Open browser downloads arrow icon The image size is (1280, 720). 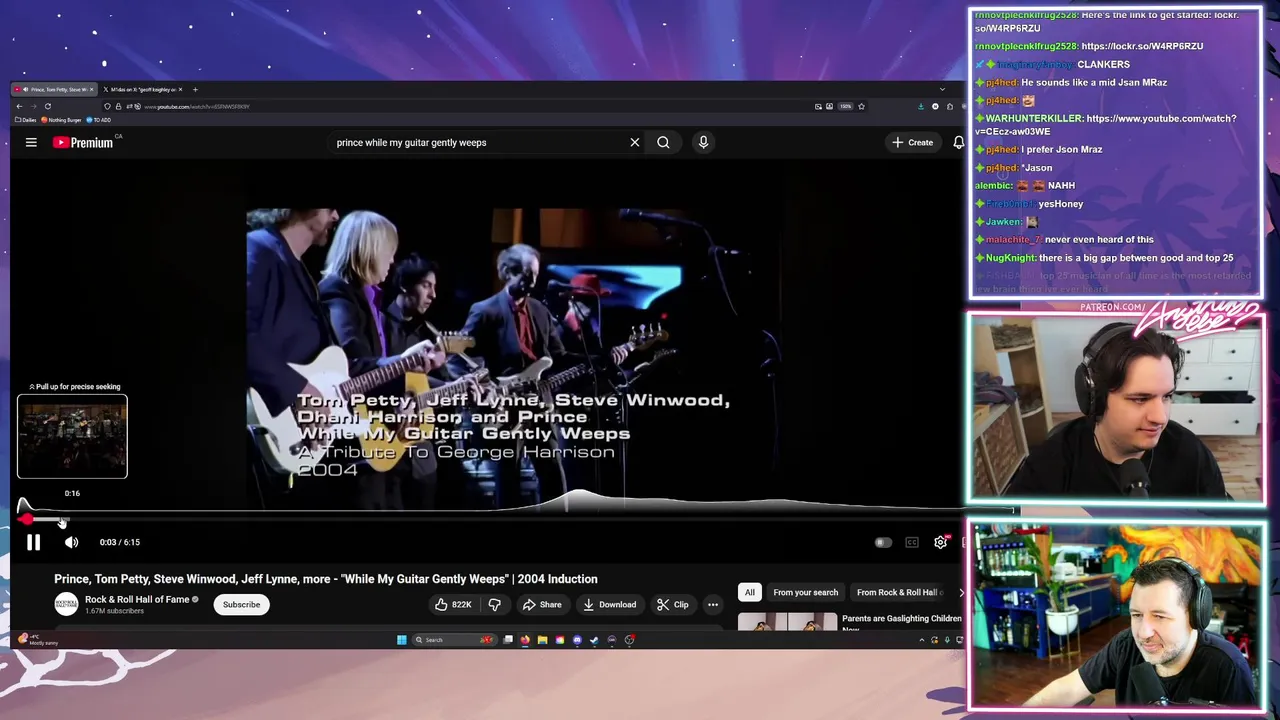[921, 106]
